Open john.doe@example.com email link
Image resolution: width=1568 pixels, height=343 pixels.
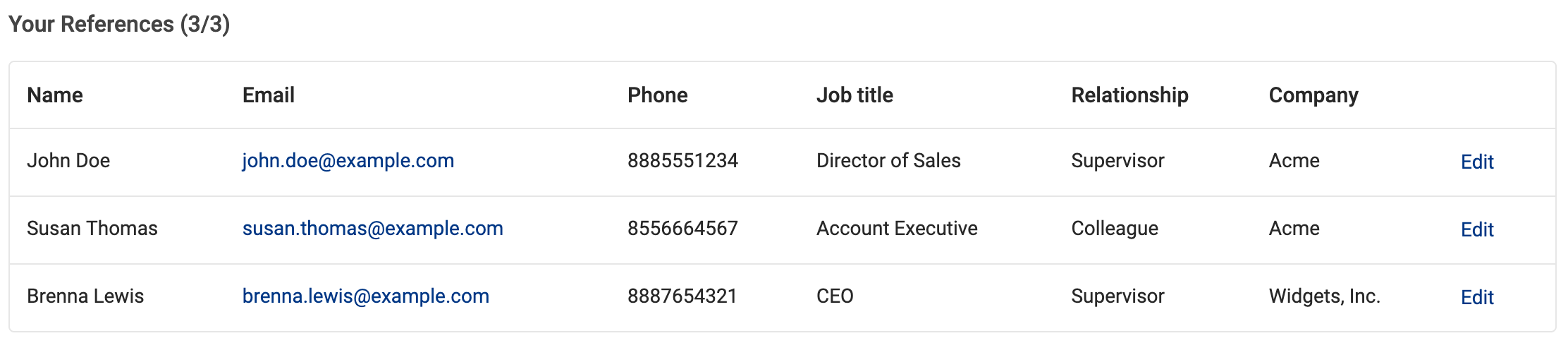348,161
